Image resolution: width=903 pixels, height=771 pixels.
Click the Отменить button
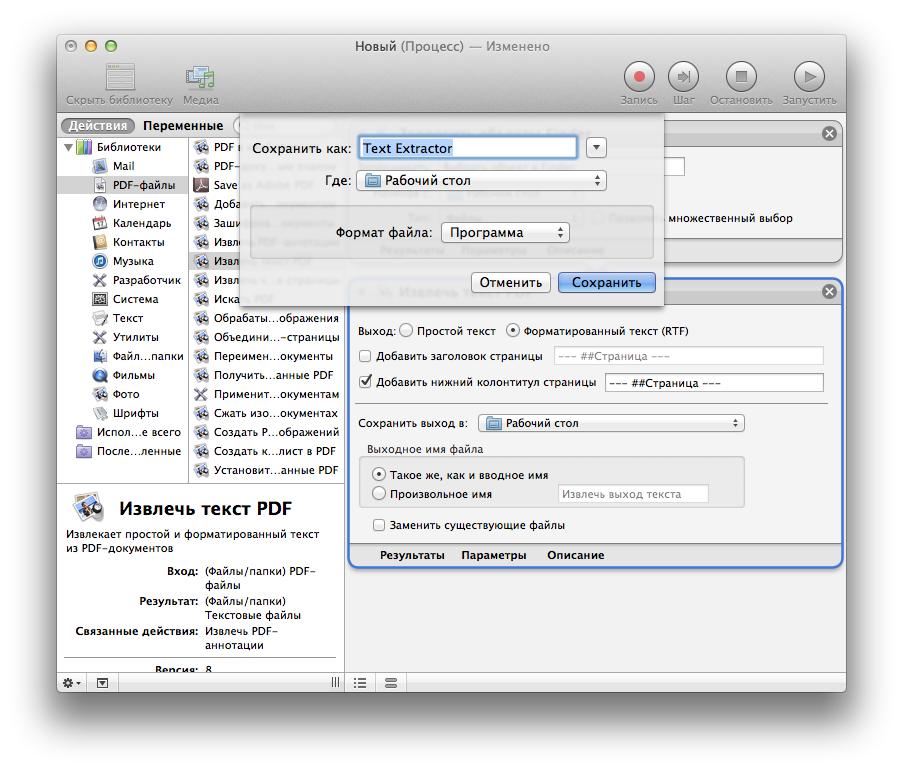click(x=510, y=282)
